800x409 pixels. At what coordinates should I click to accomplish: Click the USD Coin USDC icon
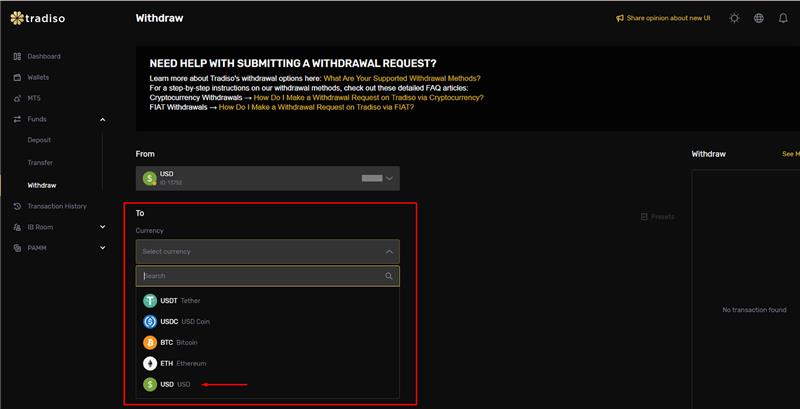[x=150, y=321]
